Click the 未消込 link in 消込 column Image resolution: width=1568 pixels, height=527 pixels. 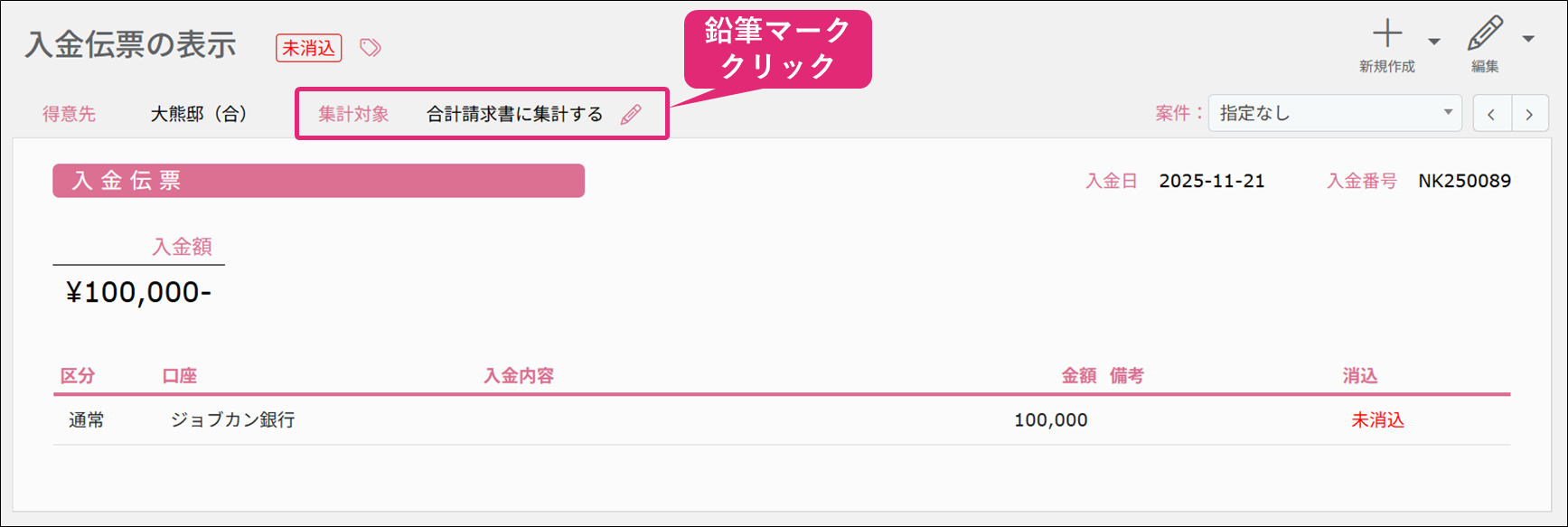point(1377,420)
